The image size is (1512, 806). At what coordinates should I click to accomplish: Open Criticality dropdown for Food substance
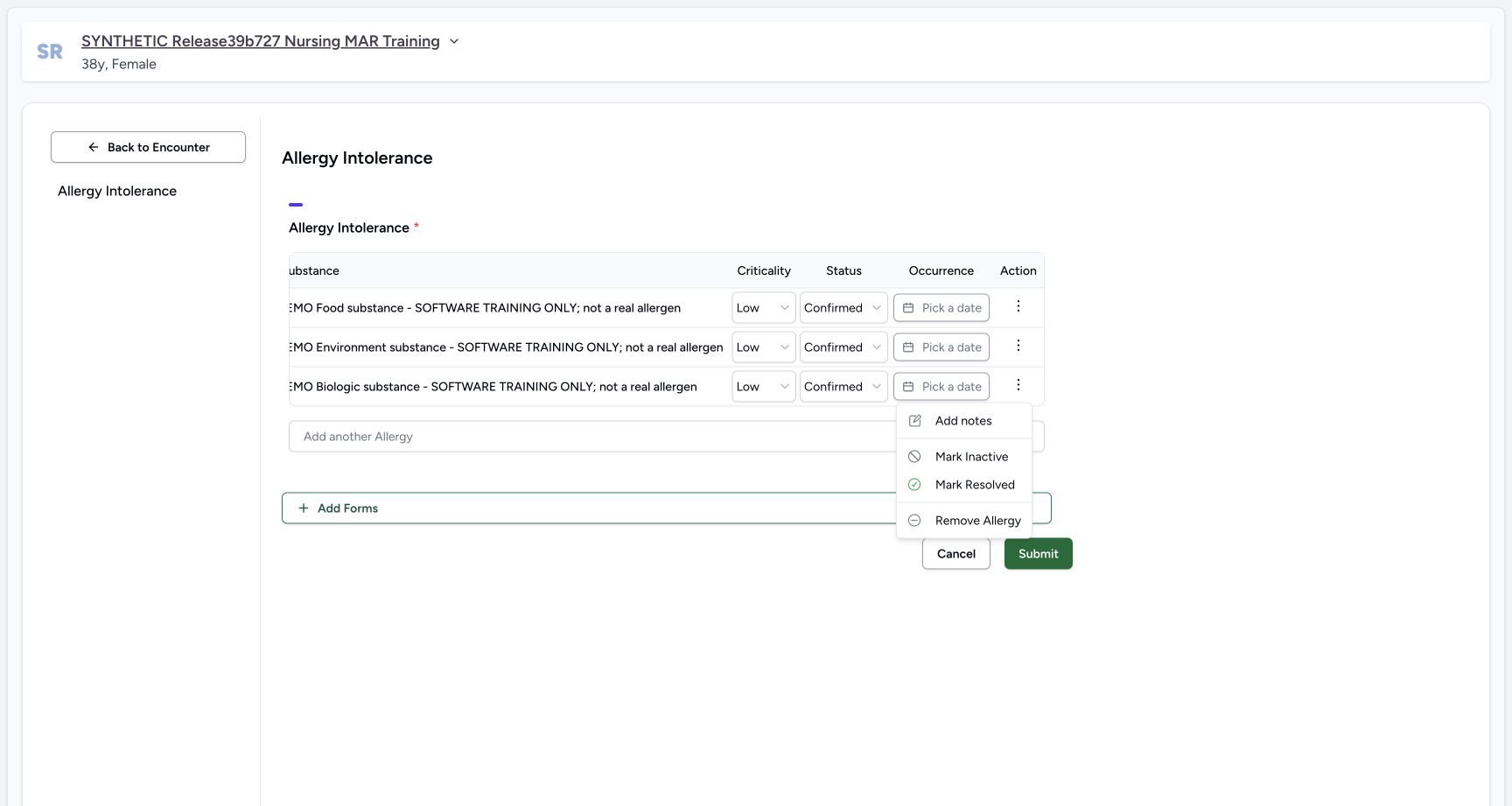pos(764,308)
